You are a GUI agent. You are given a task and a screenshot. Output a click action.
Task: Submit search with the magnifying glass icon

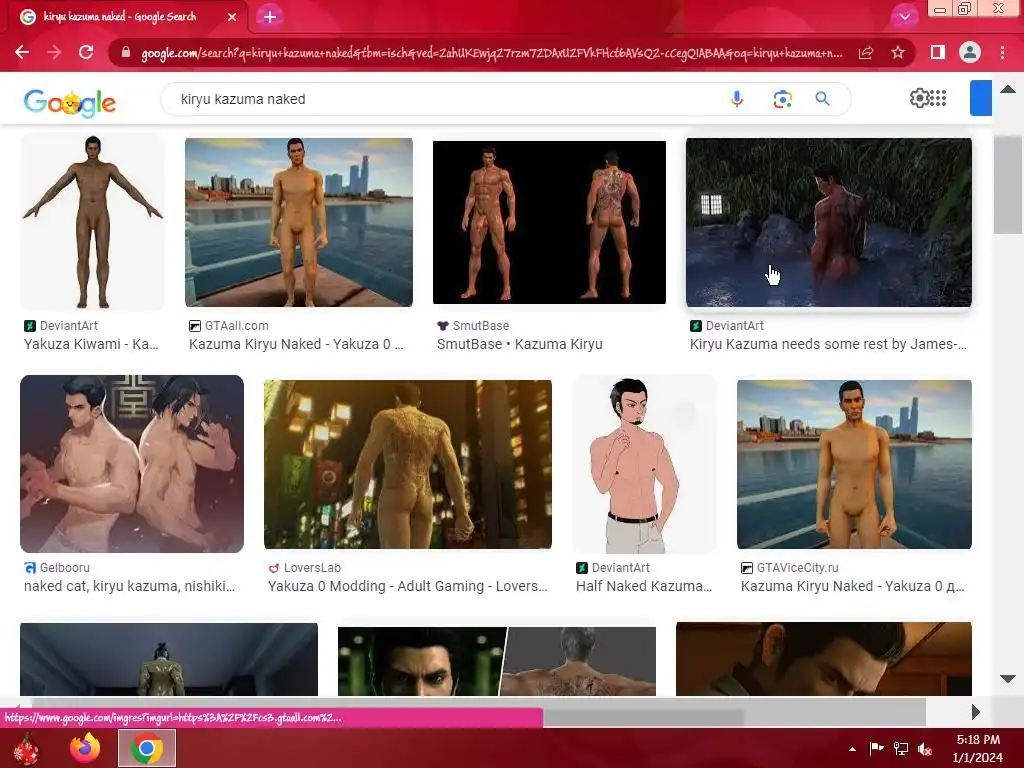[822, 99]
